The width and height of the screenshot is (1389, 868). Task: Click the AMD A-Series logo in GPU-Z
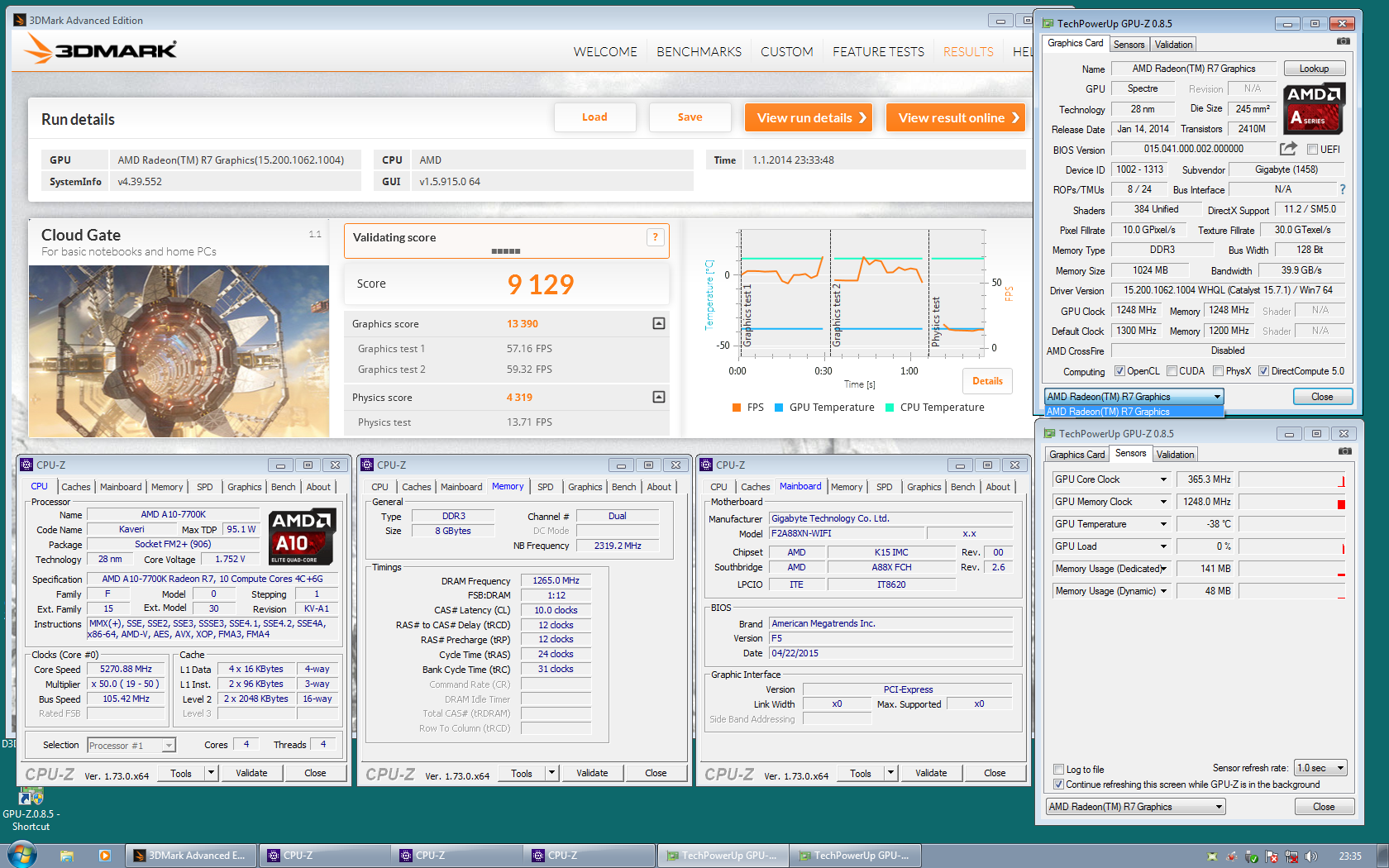1315,108
